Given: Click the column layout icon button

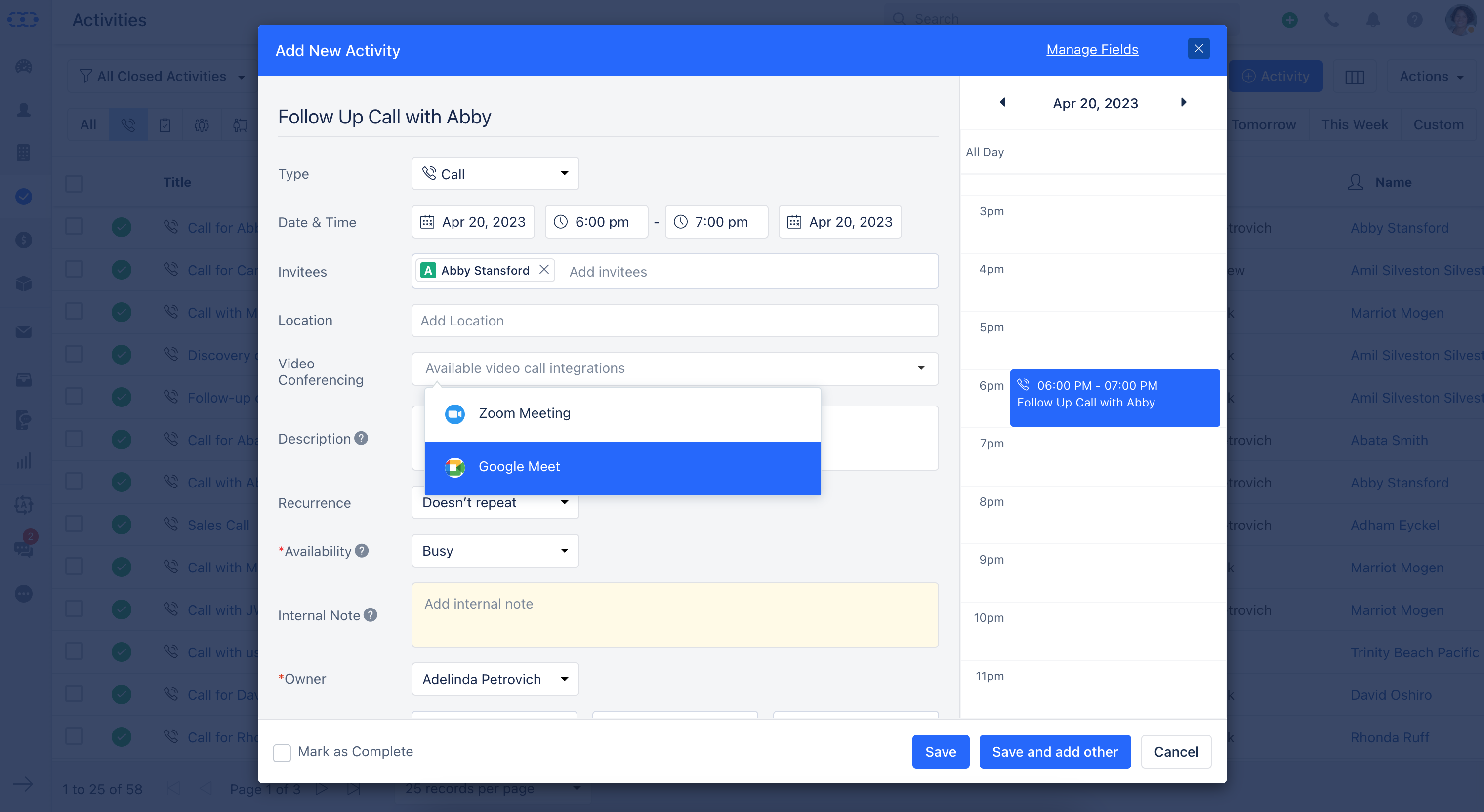Looking at the screenshot, I should point(1355,77).
